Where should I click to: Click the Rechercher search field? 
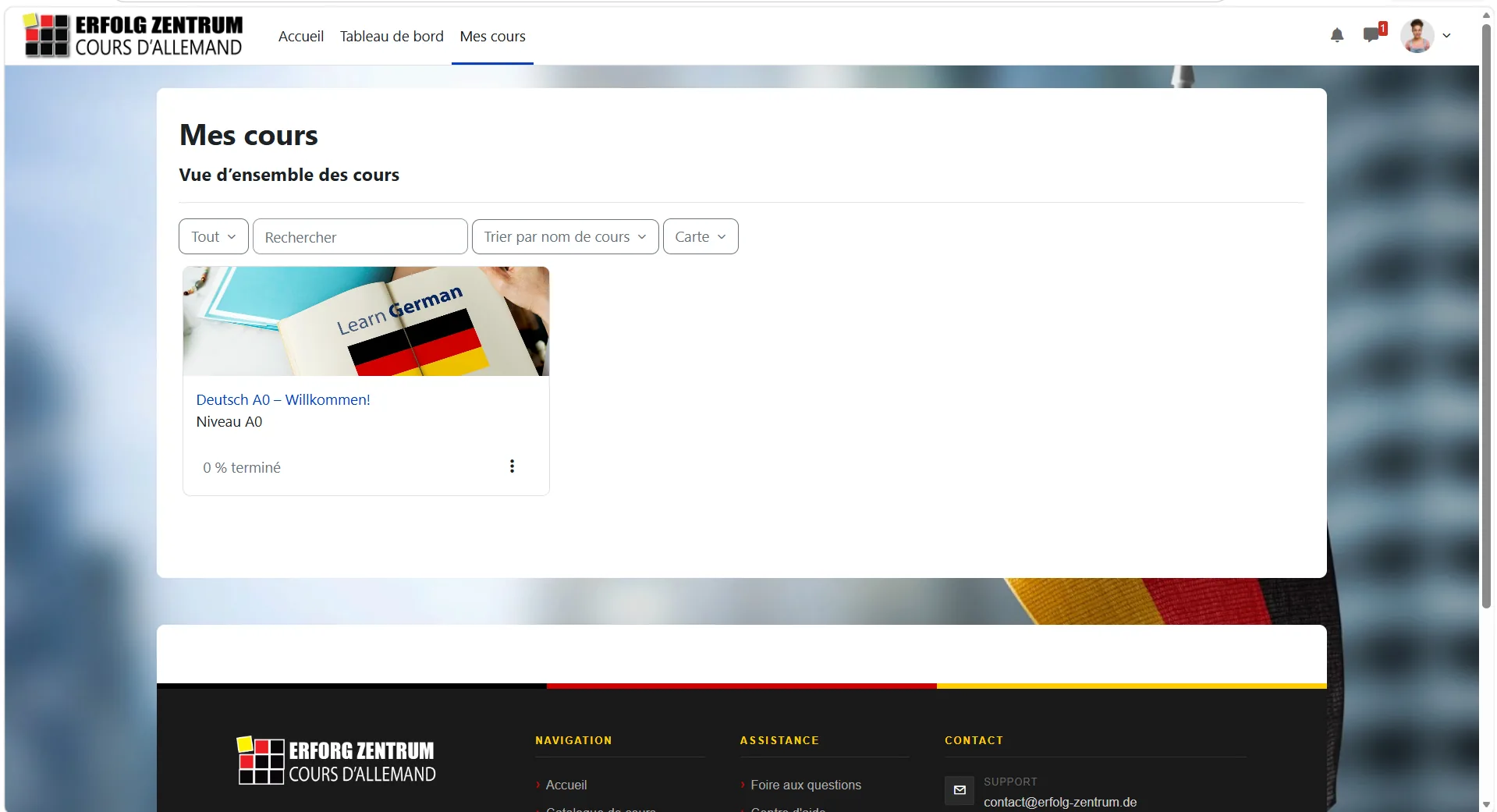tap(360, 236)
